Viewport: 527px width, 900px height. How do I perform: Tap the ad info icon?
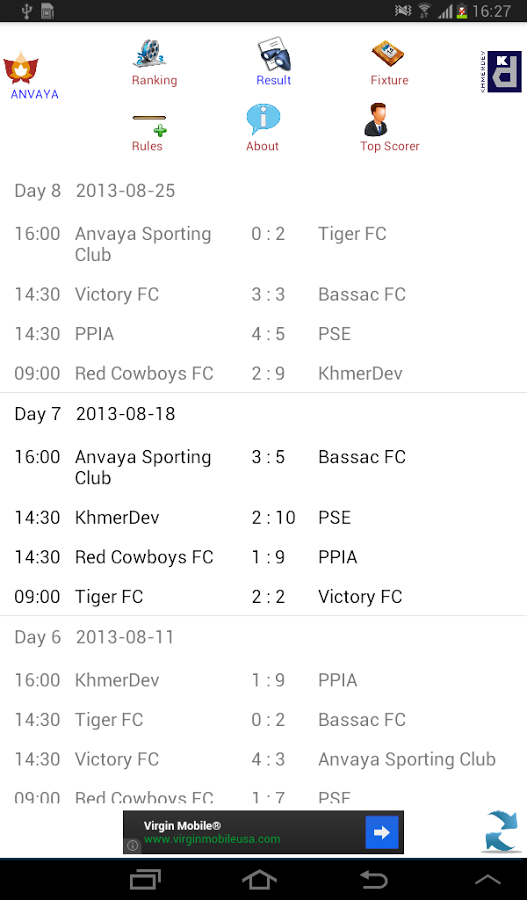tap(133, 845)
